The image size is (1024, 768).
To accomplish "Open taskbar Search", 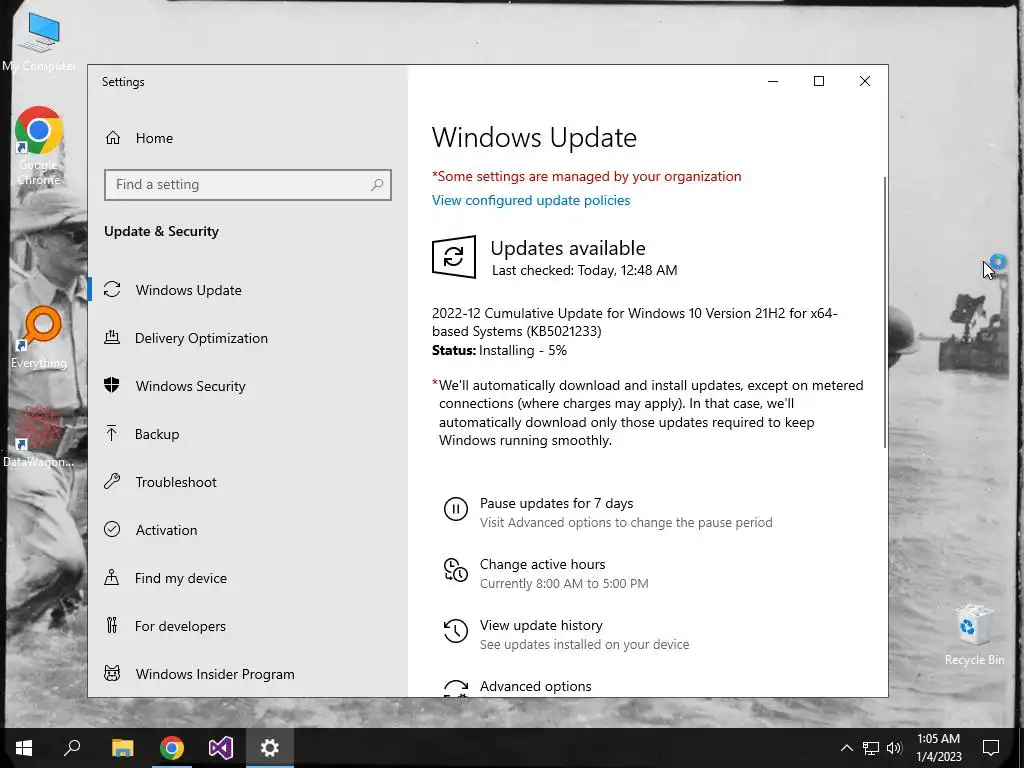I will pyautogui.click(x=72, y=748).
